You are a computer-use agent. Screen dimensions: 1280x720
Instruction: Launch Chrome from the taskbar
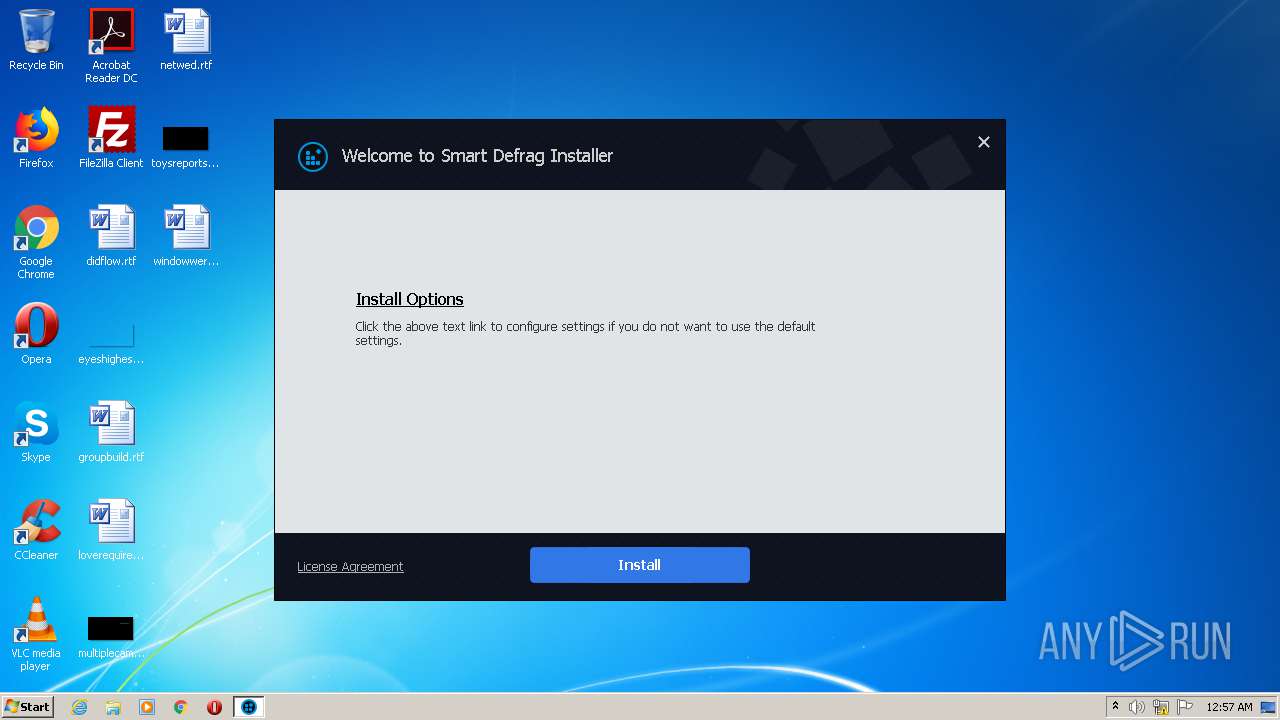181,707
